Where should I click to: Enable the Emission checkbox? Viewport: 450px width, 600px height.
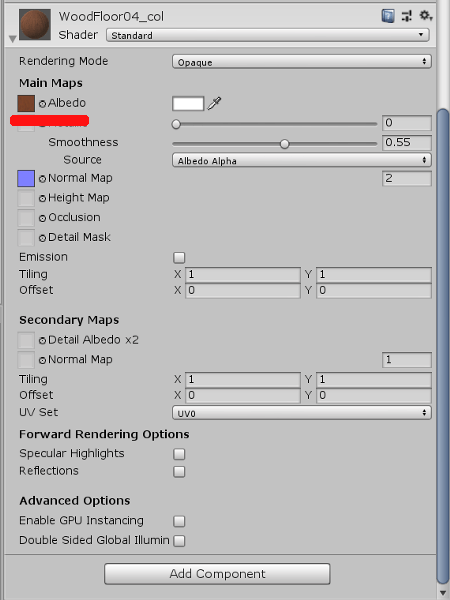pyautogui.click(x=179, y=258)
